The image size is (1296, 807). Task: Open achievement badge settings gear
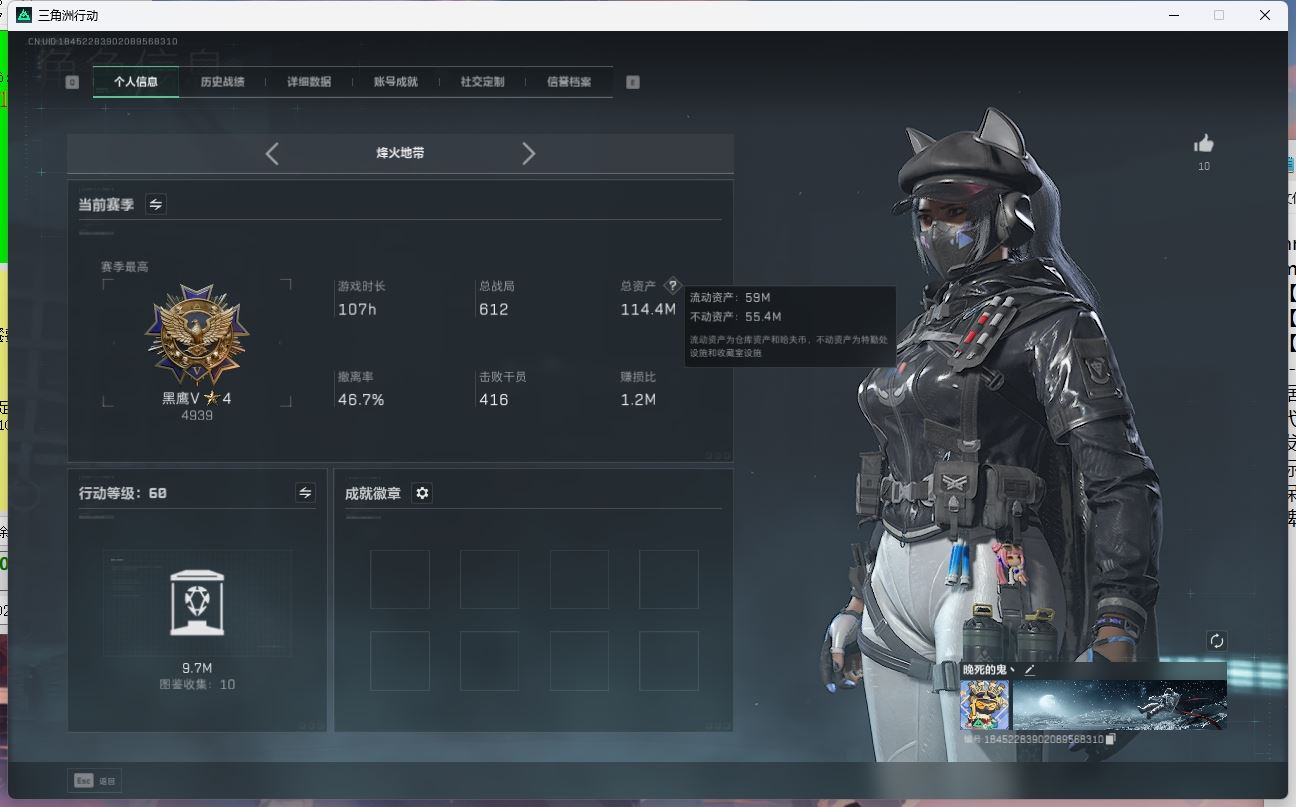[422, 493]
